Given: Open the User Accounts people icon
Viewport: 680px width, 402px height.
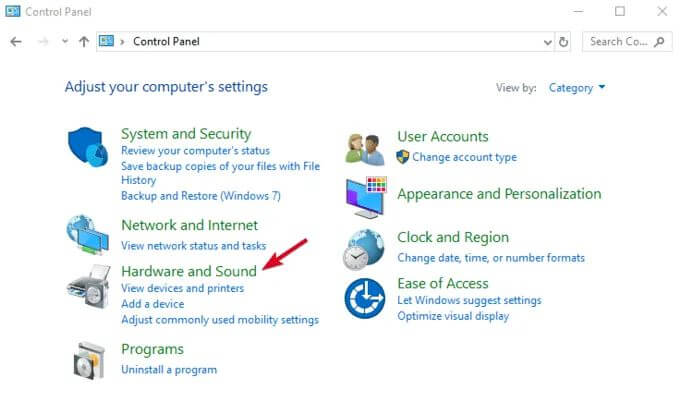Looking at the screenshot, I should click(365, 149).
